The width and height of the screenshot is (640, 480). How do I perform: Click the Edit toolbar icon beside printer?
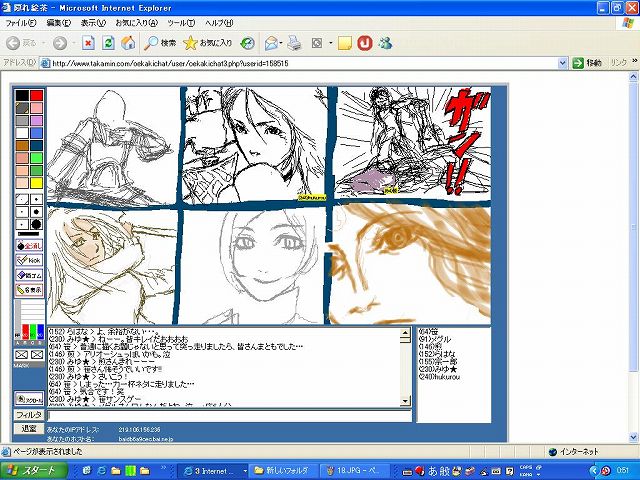pos(317,43)
